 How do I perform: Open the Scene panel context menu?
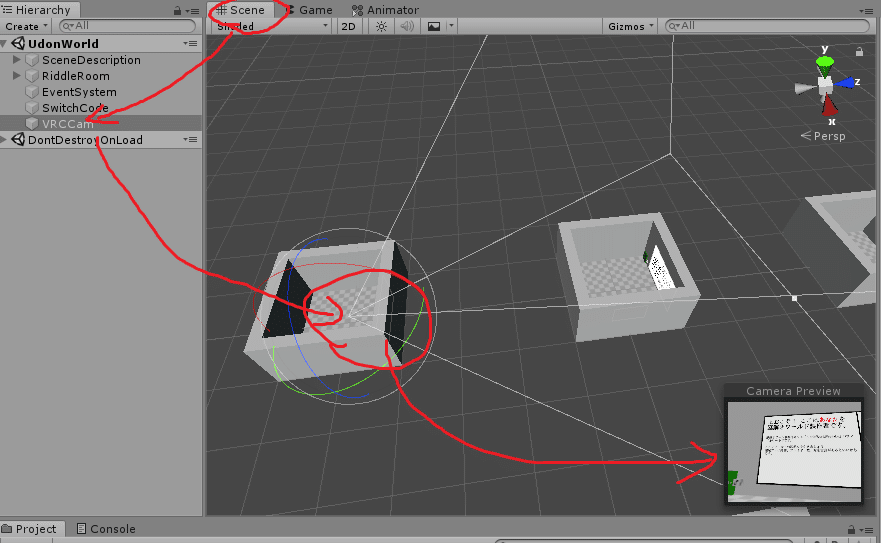pos(865,11)
